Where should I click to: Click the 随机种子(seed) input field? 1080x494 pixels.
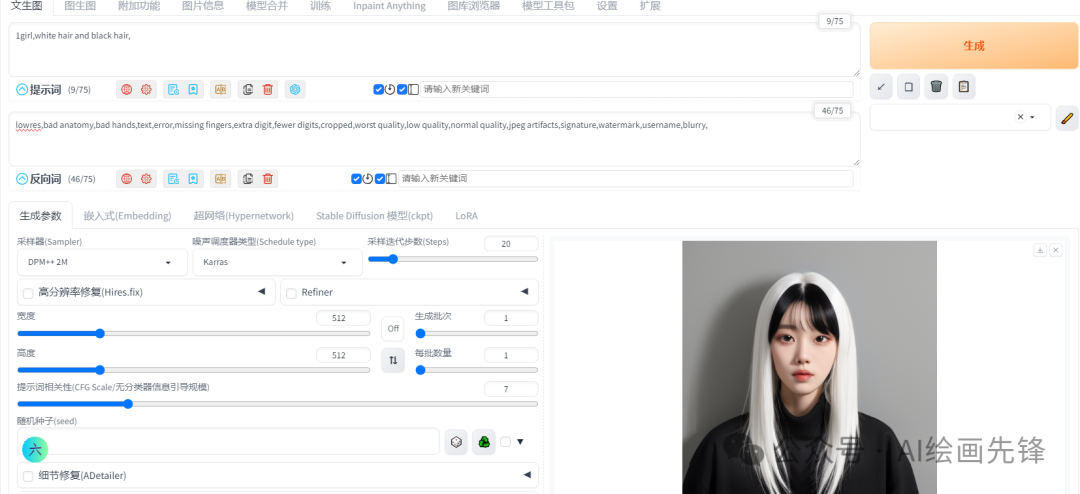coord(228,442)
